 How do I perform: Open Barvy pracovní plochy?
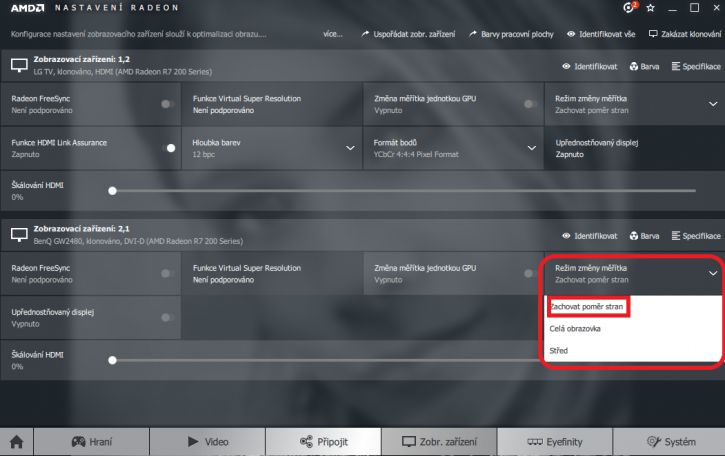(x=511, y=34)
